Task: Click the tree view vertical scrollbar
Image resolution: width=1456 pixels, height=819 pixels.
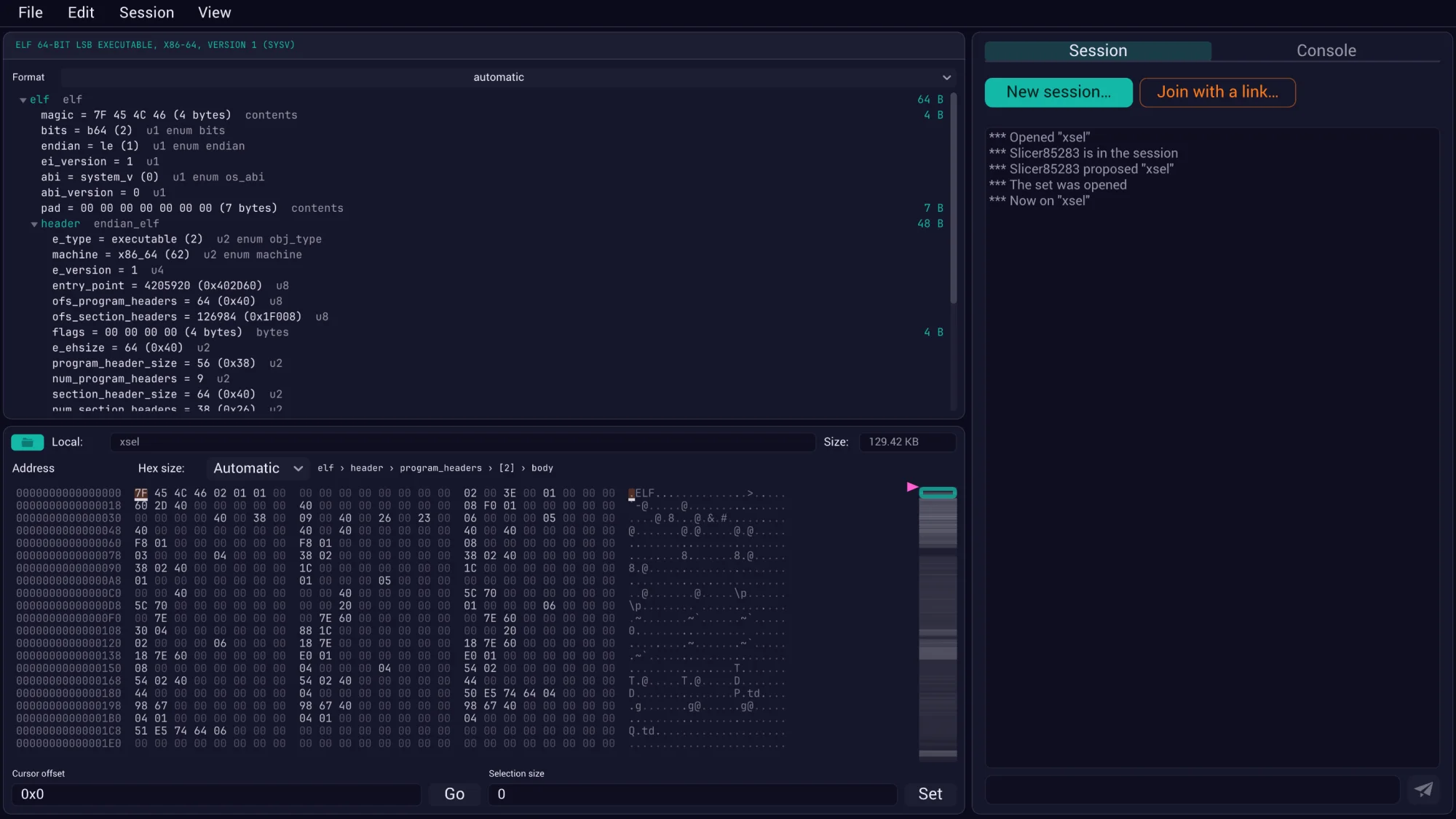Action: (953, 198)
